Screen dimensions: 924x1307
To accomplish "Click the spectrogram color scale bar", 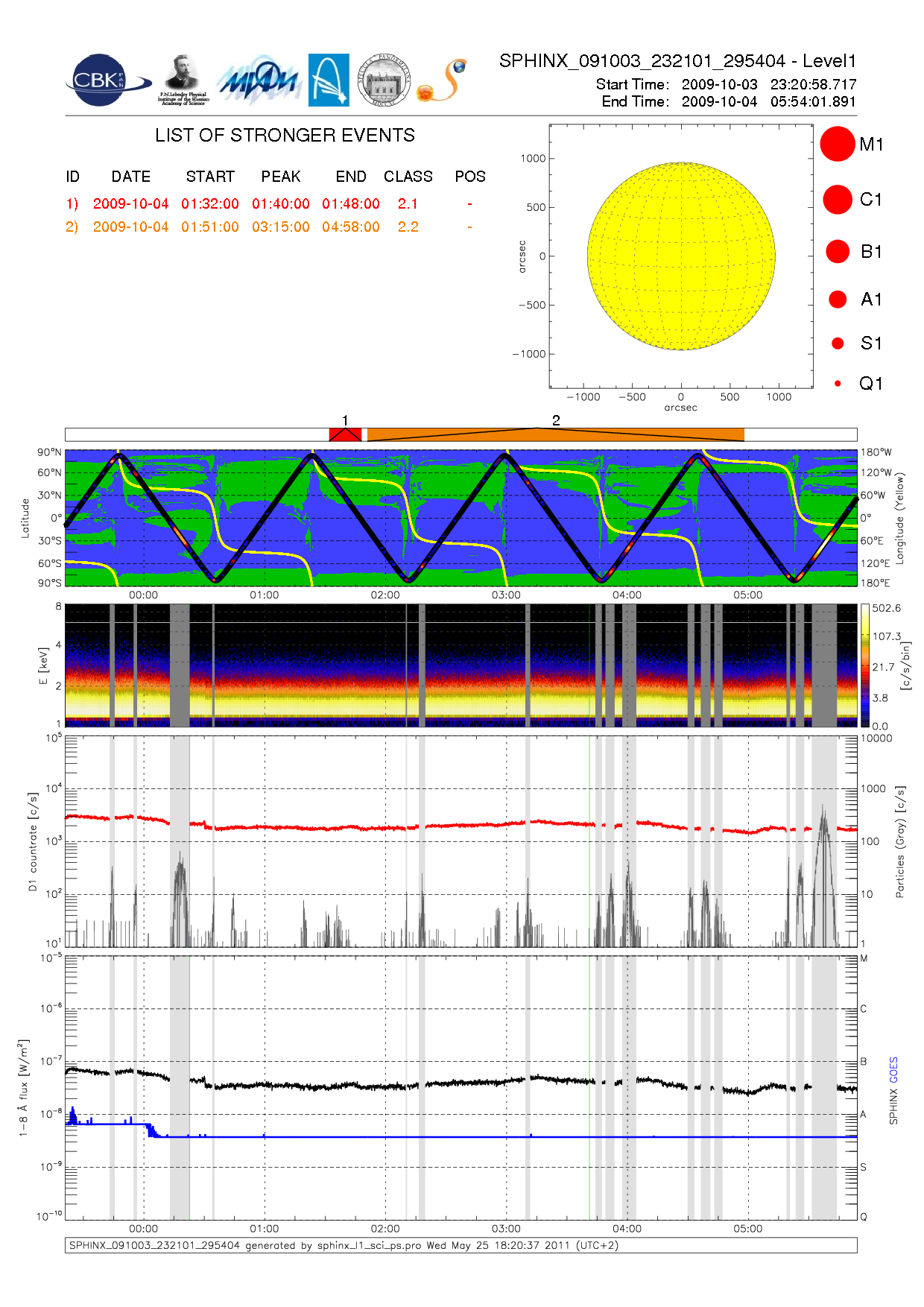I will 864,665.
